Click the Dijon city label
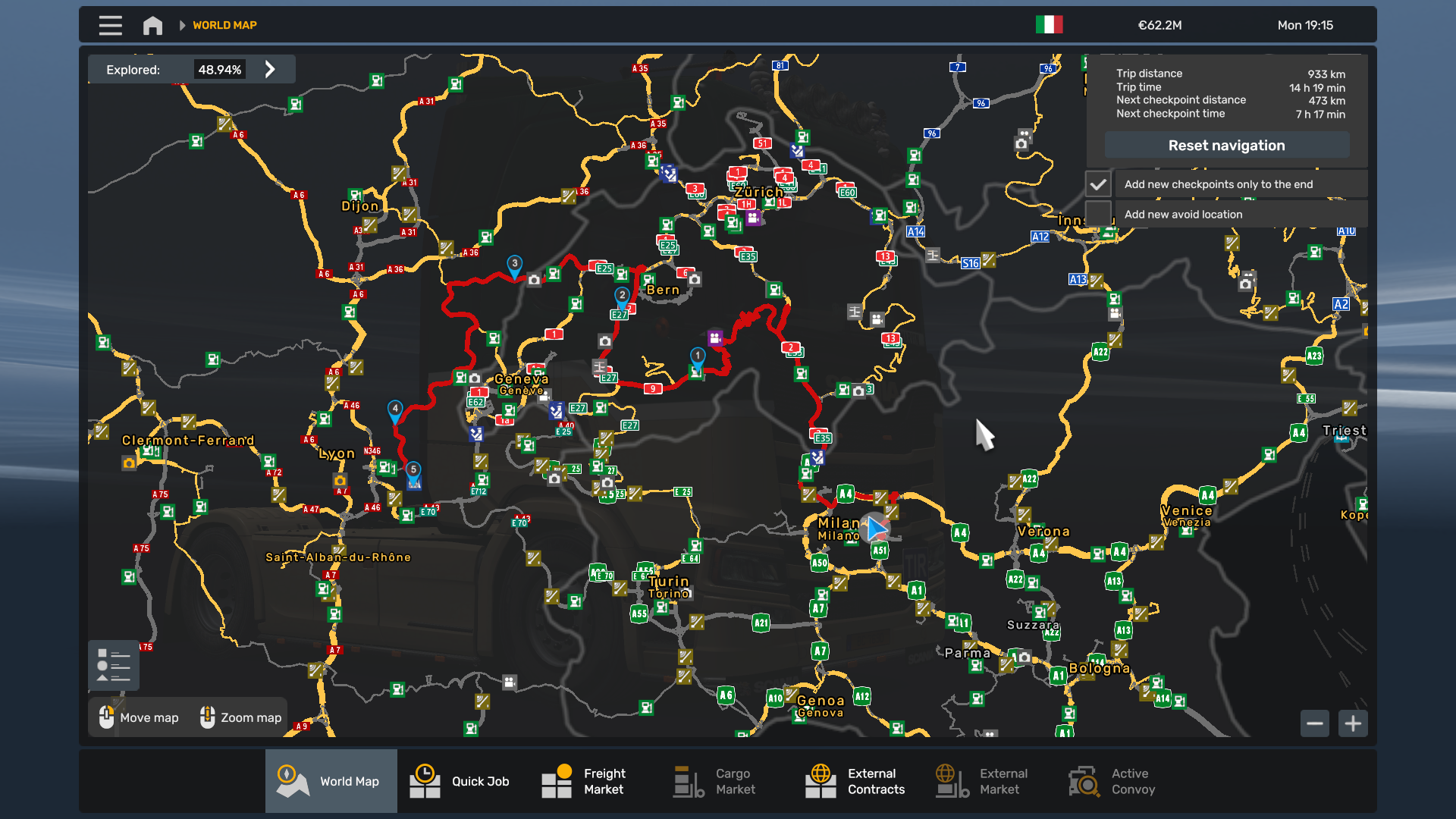 click(360, 206)
